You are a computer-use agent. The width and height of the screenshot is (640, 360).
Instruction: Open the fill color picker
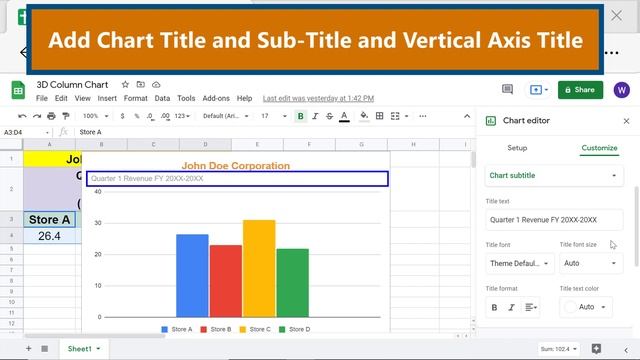click(364, 116)
